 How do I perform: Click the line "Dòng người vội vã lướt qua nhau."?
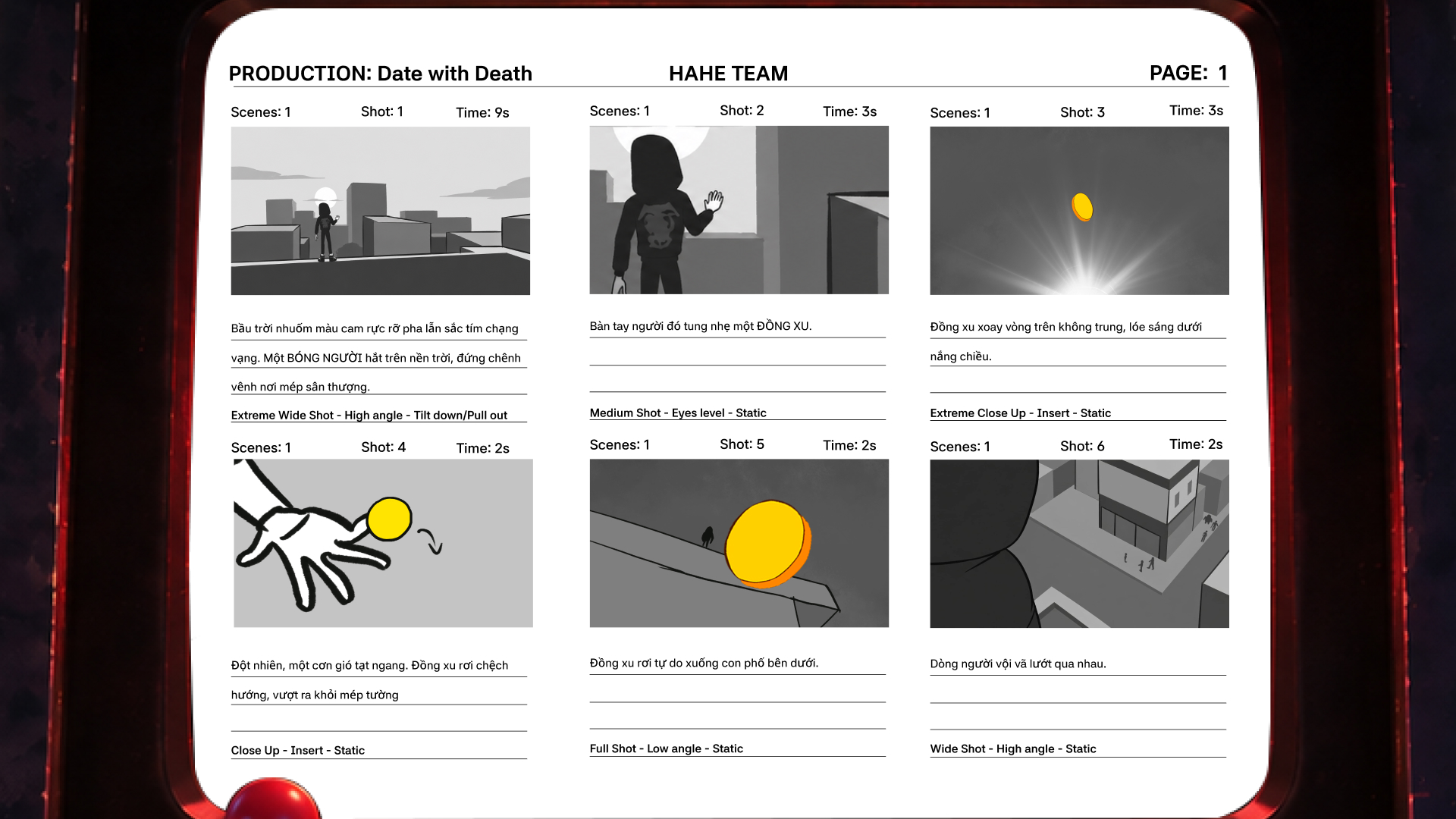(1018, 664)
